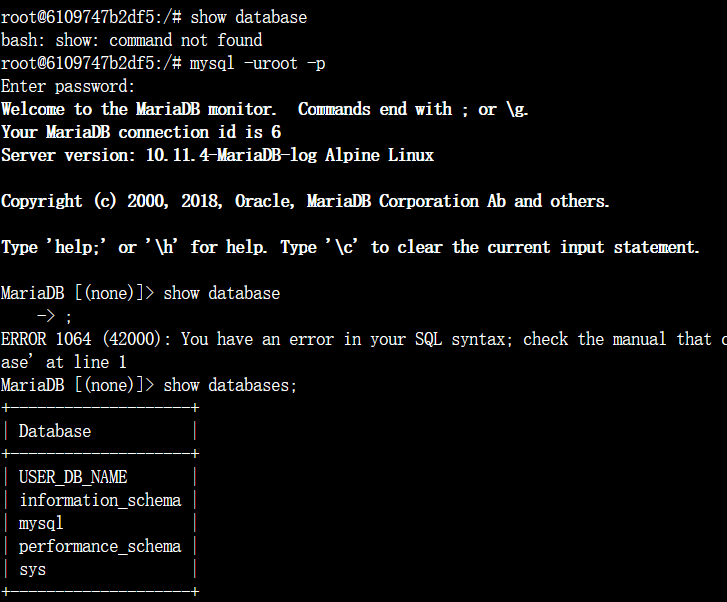Image resolution: width=727 pixels, height=602 pixels.
Task: Click 'show database' after the MariaDB prompt
Action: (221, 293)
